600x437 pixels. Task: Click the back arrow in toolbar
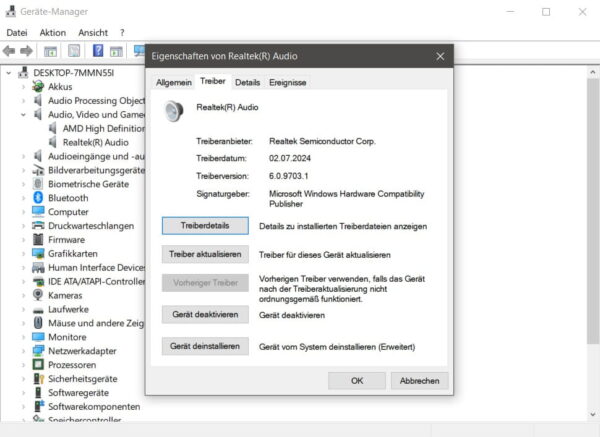[x=10, y=51]
